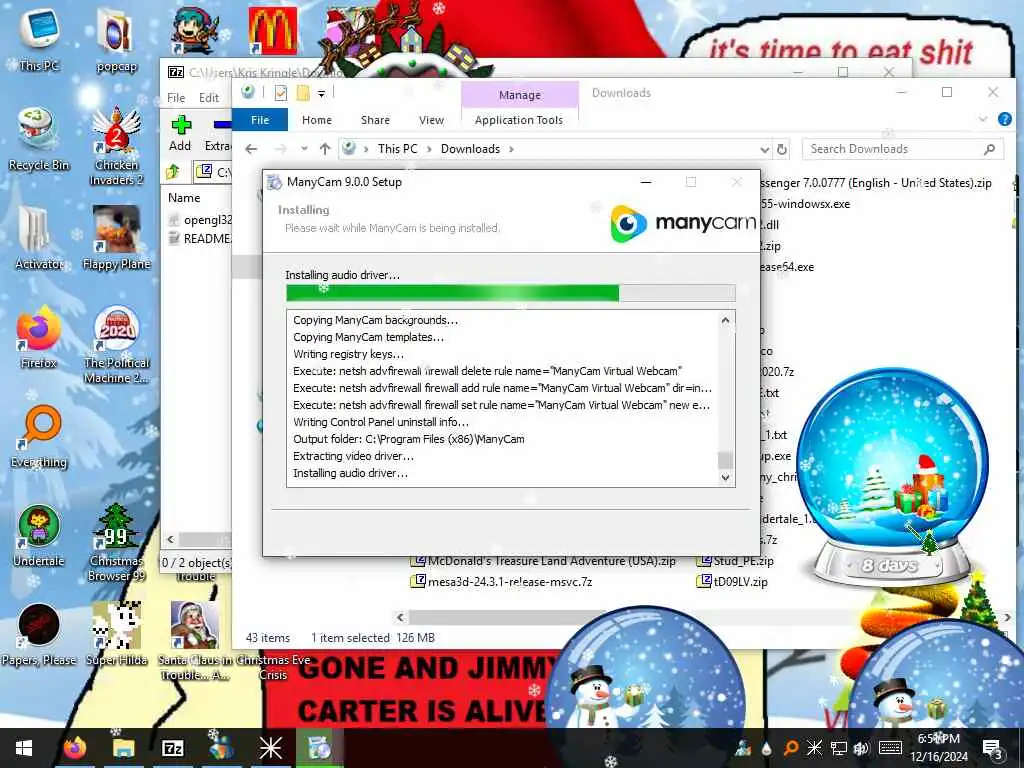Open Home tab in Explorer ribbon
Image resolution: width=1024 pixels, height=768 pixels.
pyautogui.click(x=317, y=120)
